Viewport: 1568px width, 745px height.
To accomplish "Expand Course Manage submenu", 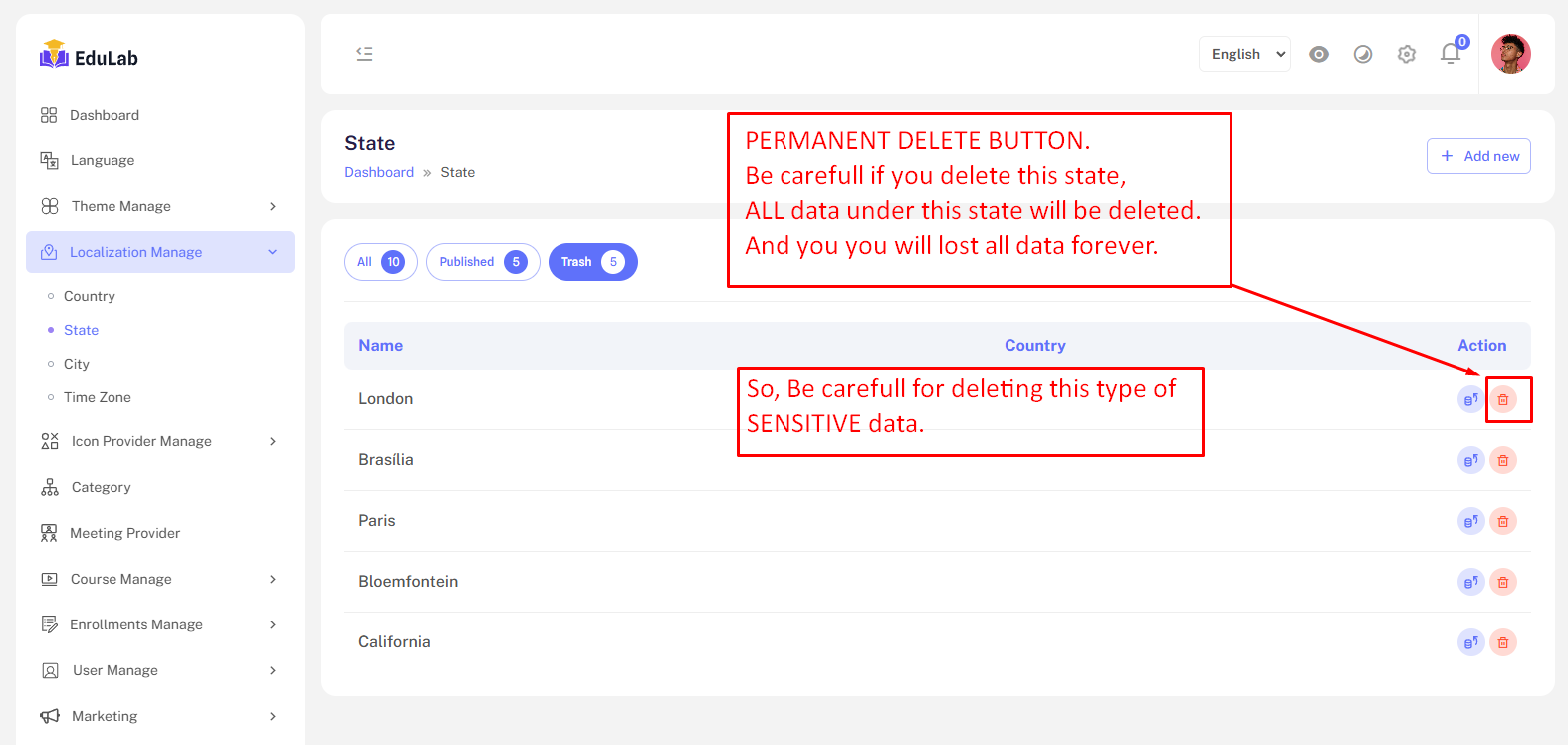I will click(159, 579).
